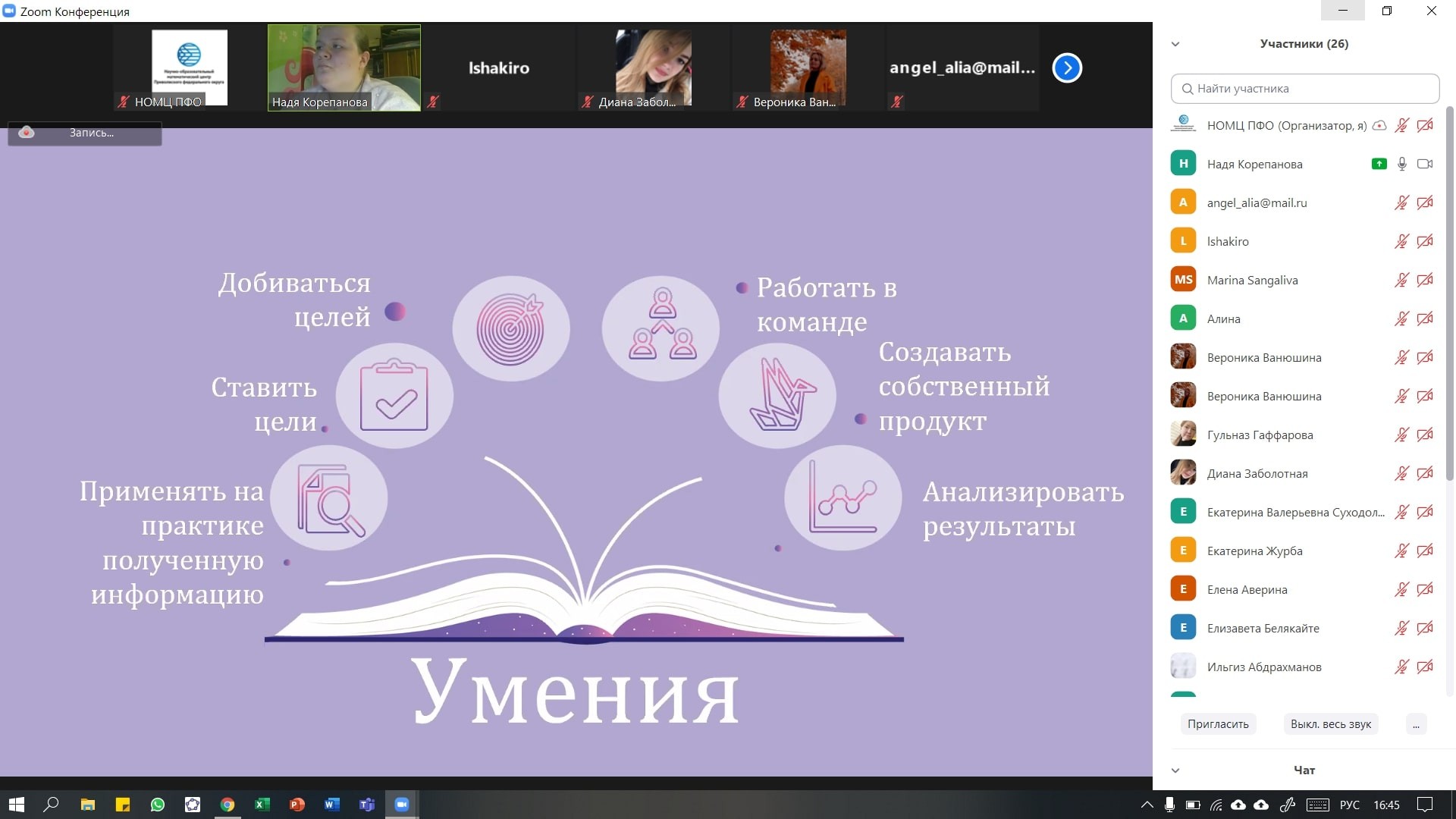Open the Windows Start menu
The width and height of the screenshot is (1456, 819).
[x=15, y=805]
